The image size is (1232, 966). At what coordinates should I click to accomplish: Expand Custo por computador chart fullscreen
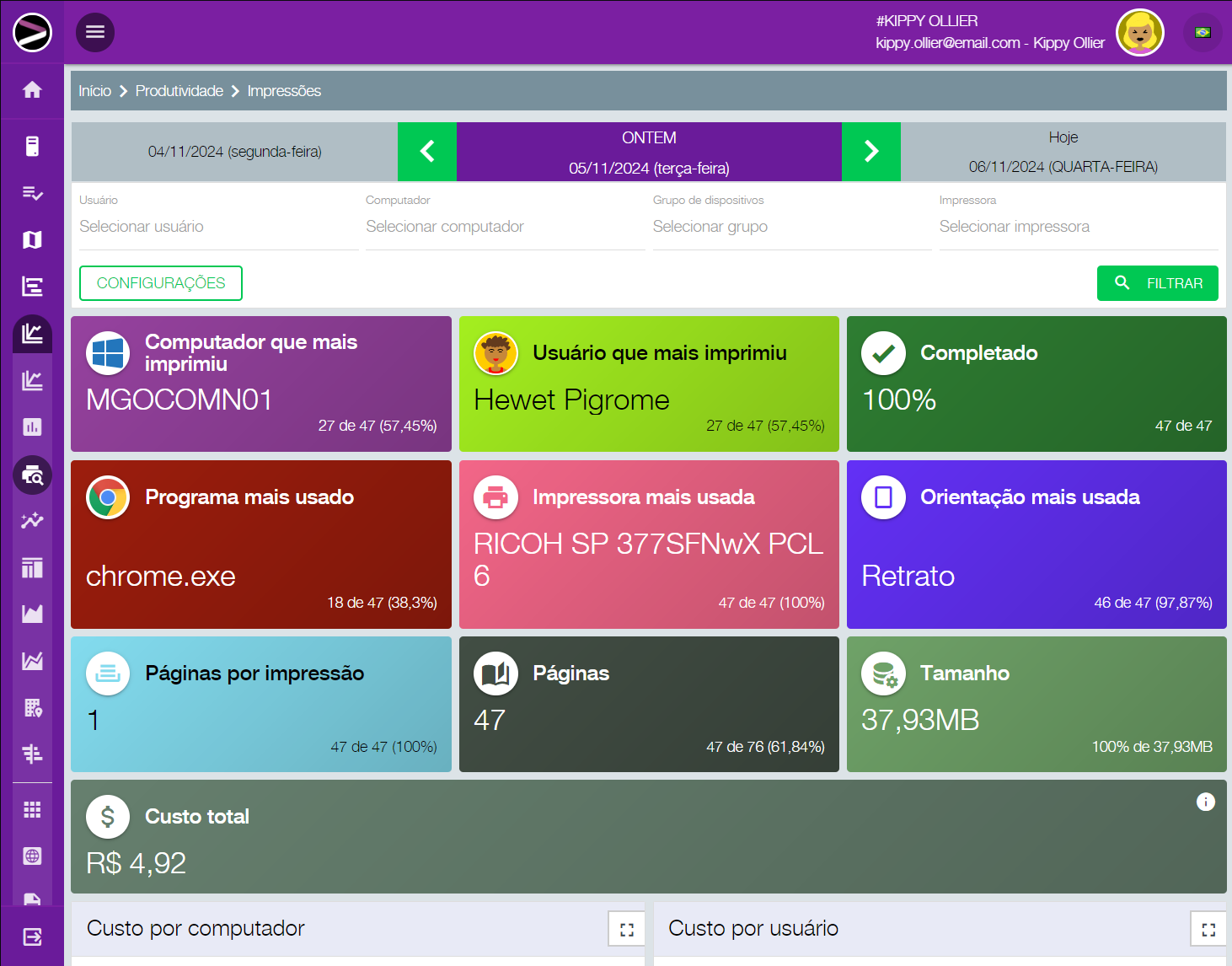click(x=626, y=929)
